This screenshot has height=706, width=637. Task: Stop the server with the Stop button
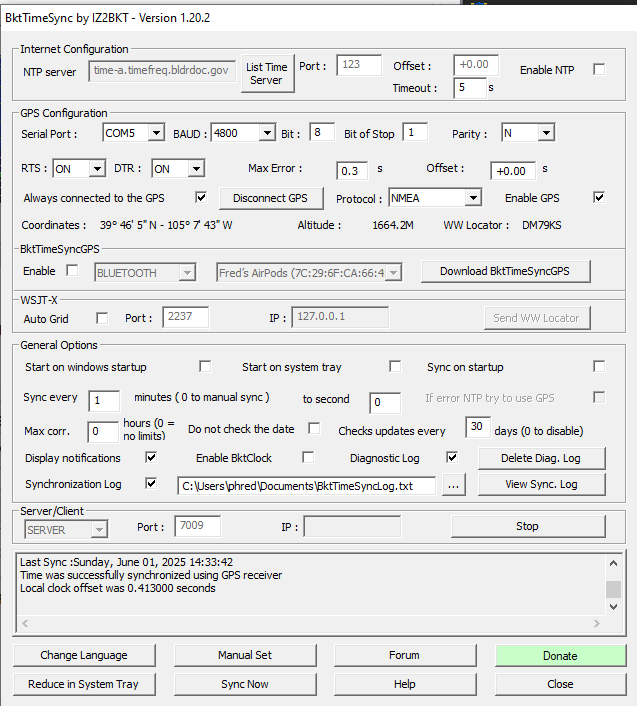coord(528,526)
